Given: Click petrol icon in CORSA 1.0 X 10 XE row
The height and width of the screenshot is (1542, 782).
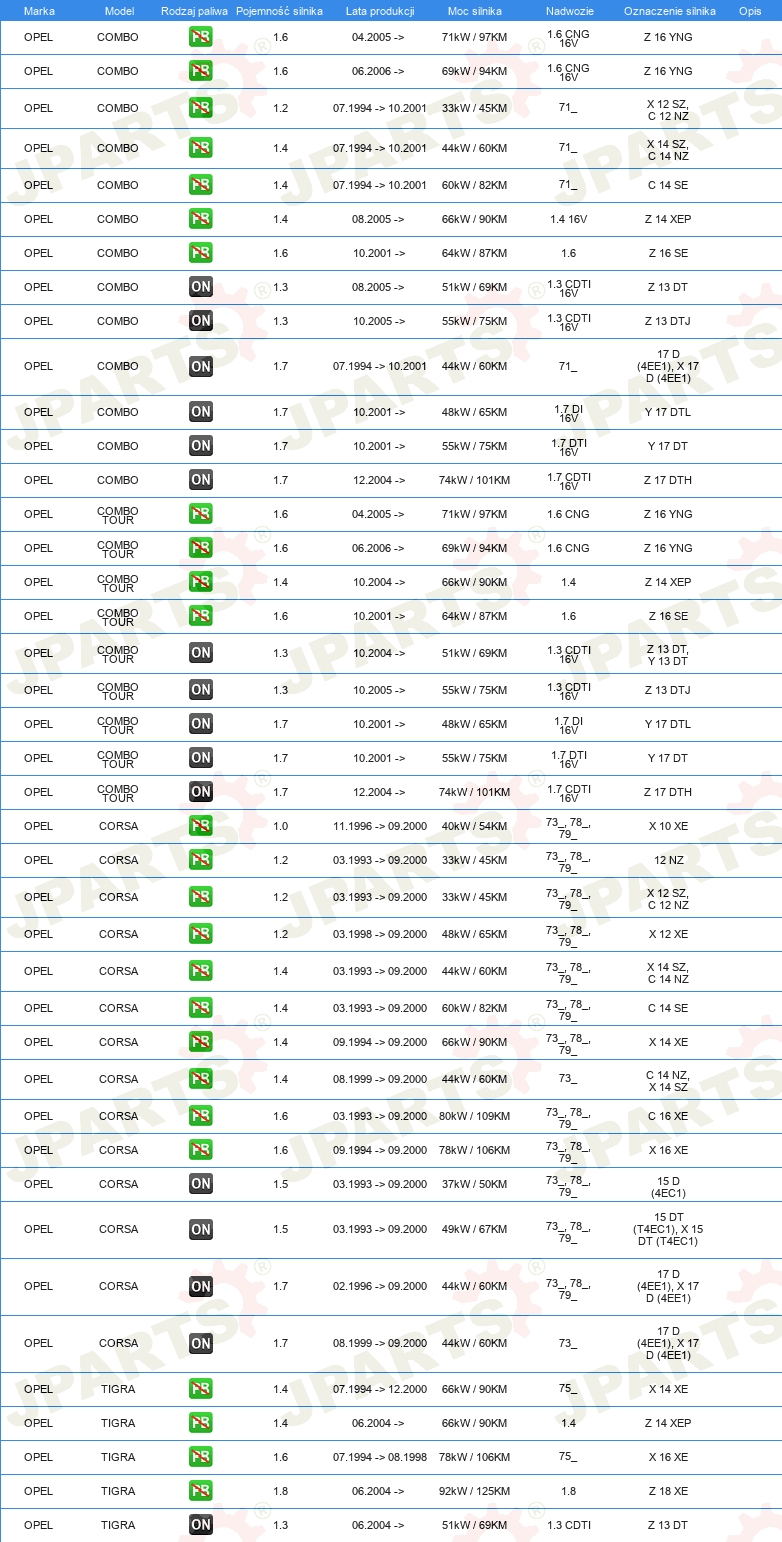Looking at the screenshot, I should click(201, 826).
